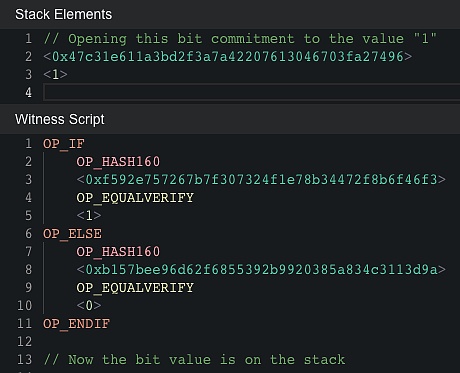Click the second OP_EQUALVERIFY on line 9
The image size is (460, 373).
coord(135,288)
